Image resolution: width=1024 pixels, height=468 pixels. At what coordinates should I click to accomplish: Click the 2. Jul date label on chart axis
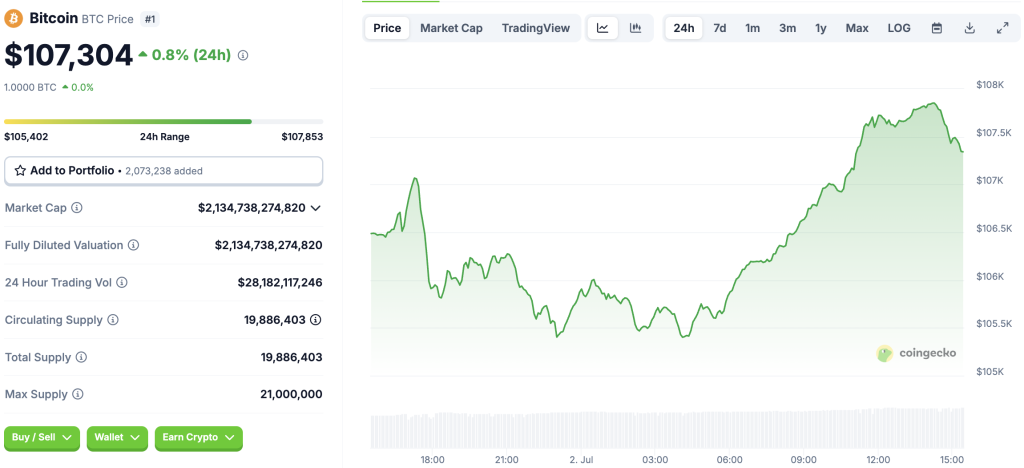coord(582,460)
